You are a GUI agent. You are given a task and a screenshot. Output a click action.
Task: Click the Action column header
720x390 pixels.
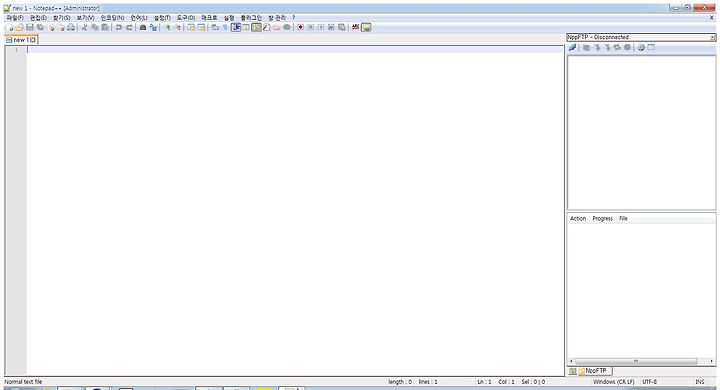578,219
